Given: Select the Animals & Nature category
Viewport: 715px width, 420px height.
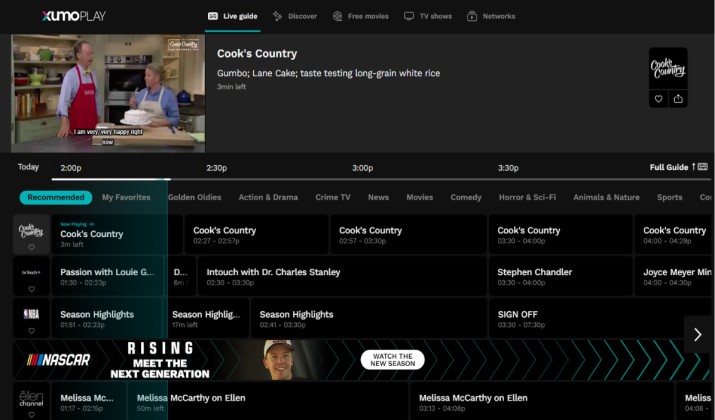Looking at the screenshot, I should [606, 197].
